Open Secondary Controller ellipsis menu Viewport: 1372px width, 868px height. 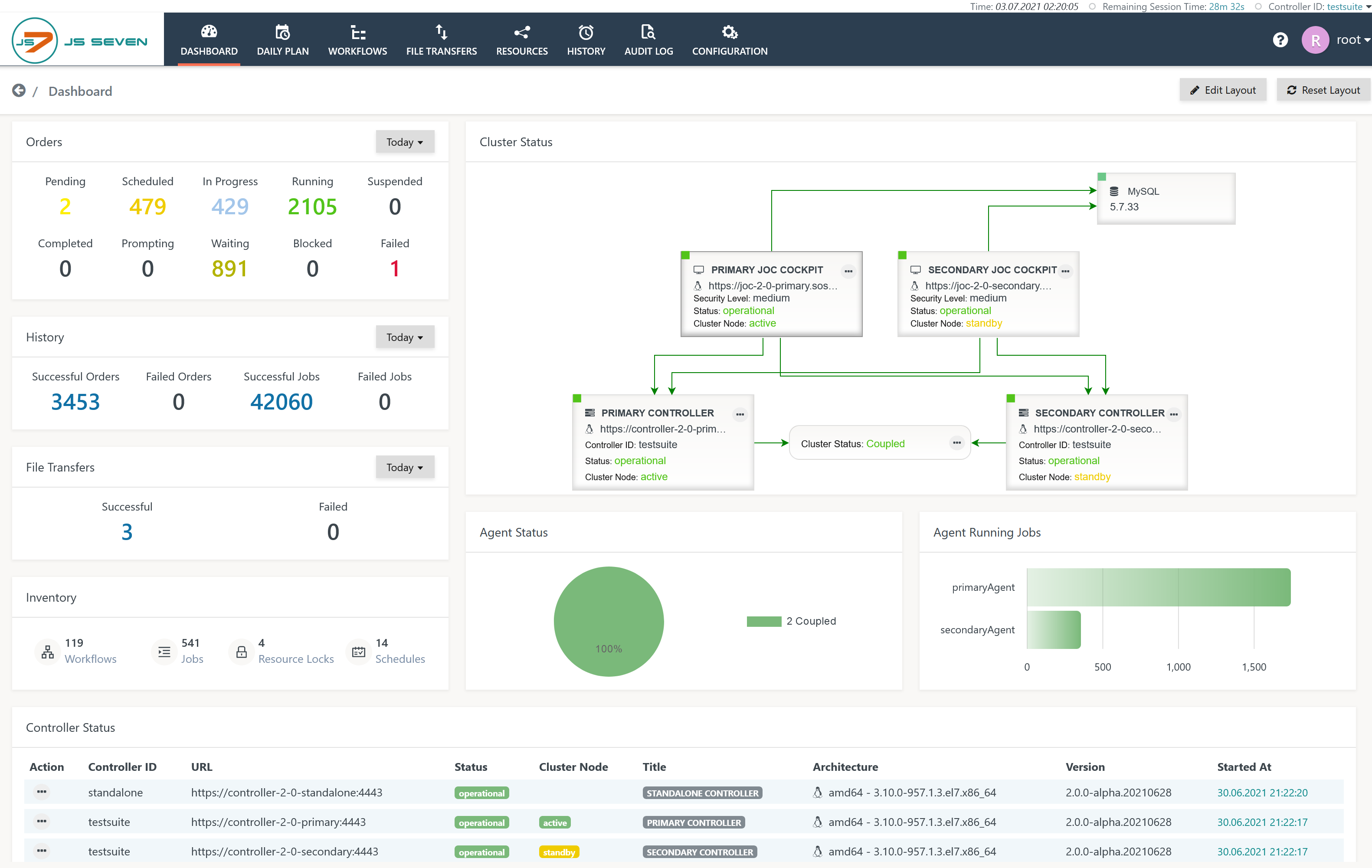[x=1174, y=414]
